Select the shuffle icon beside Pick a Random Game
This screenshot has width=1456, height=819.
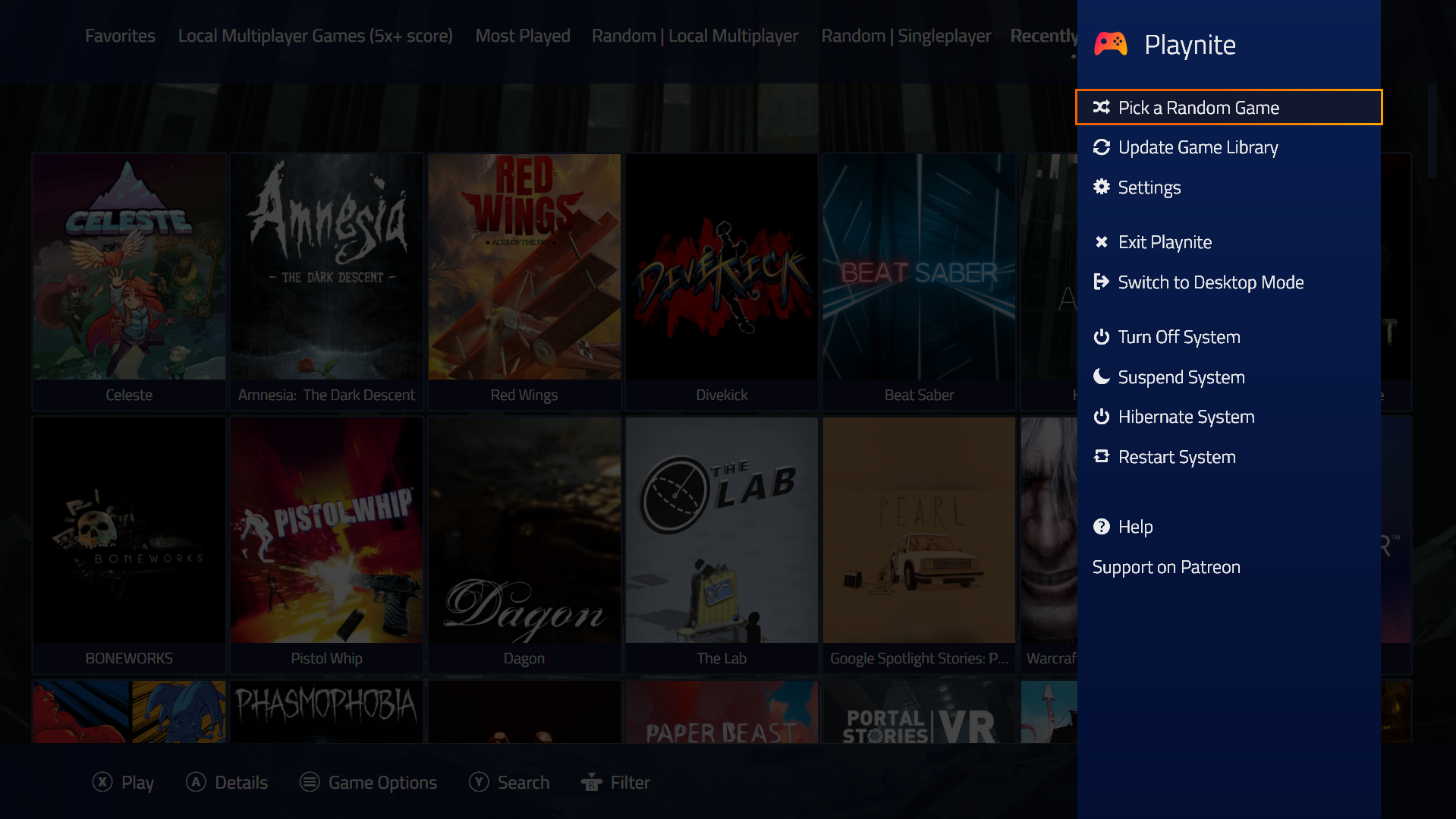1102,107
